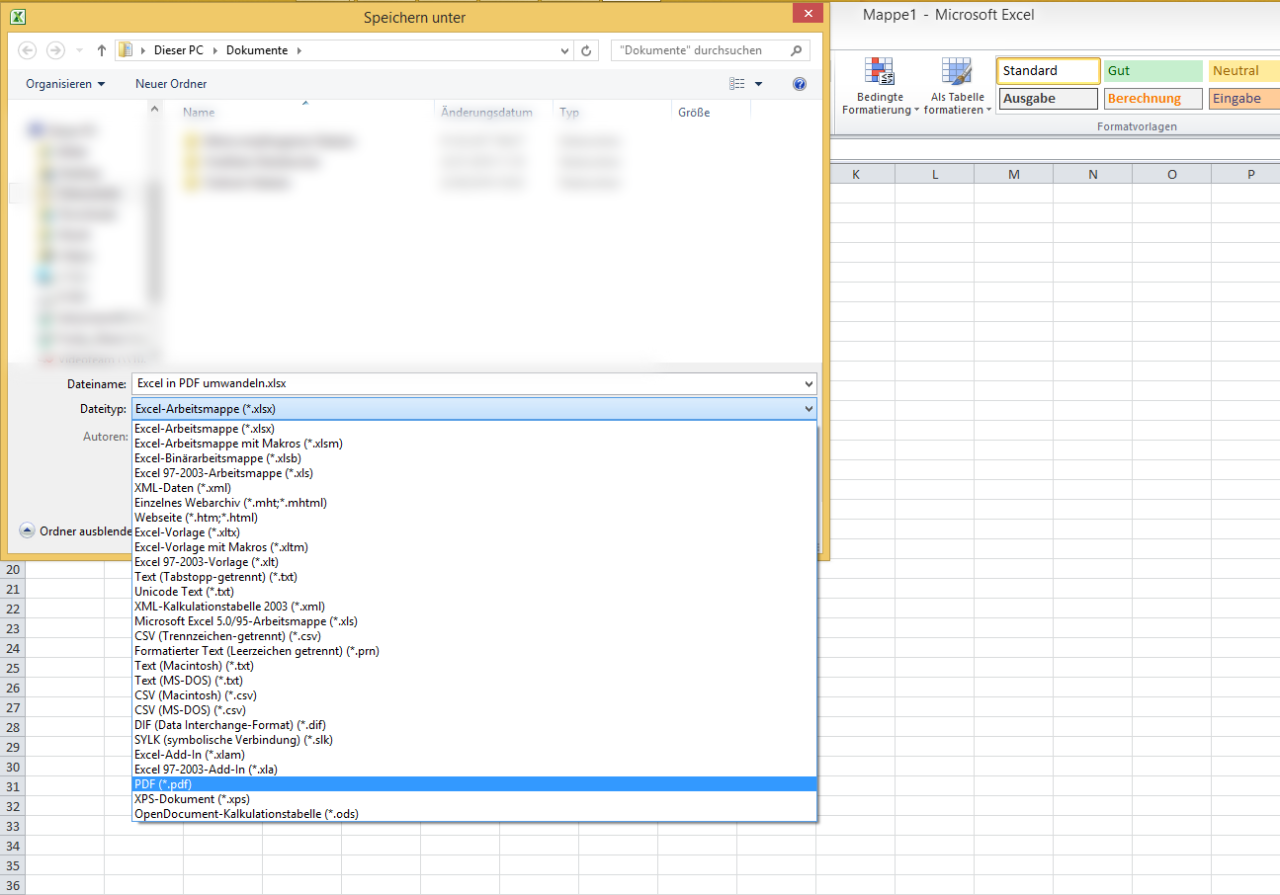Viewport: 1280px width, 895px height.
Task: Select column M header in Excel
Action: pyautogui.click(x=1014, y=175)
